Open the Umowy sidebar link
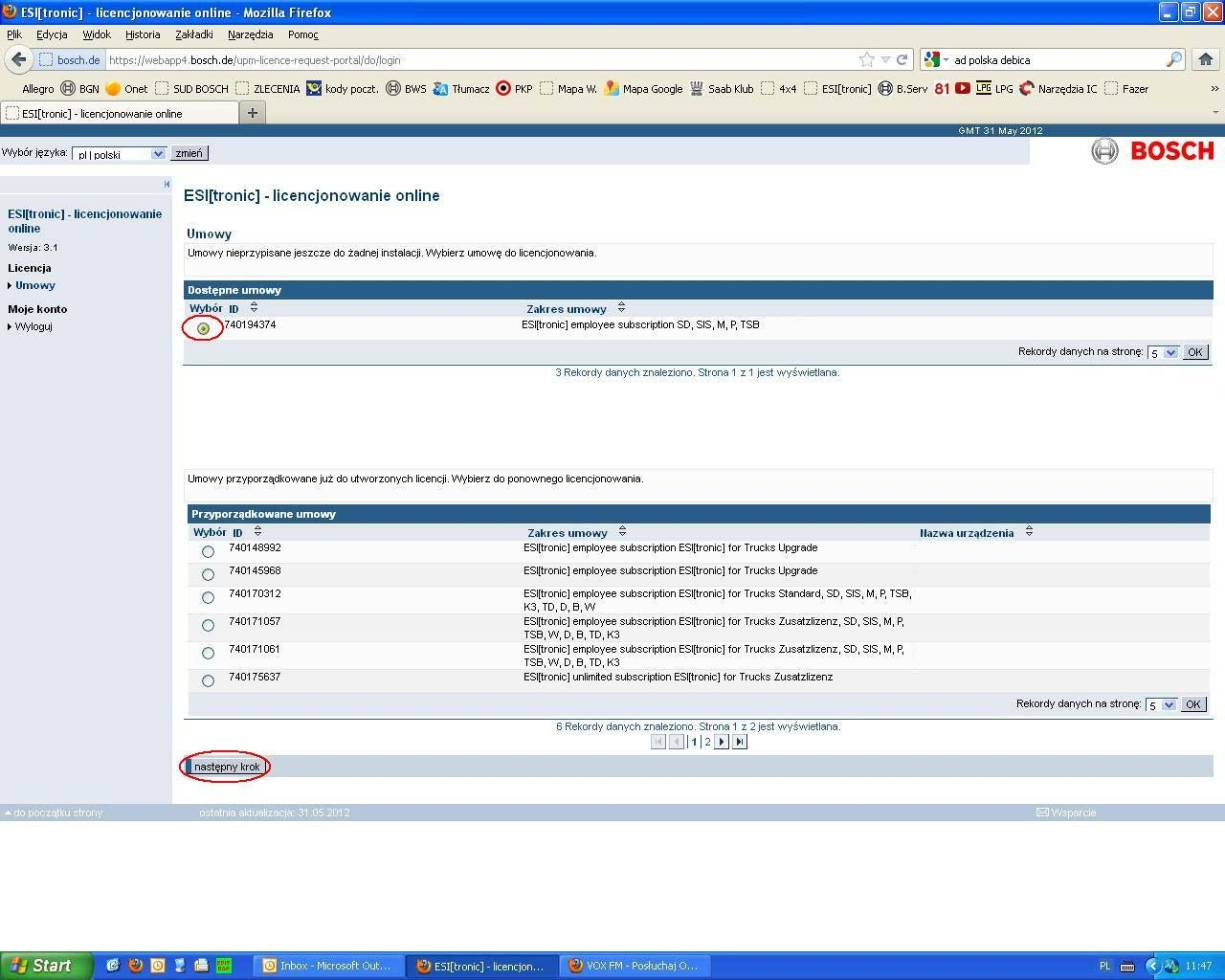The height and width of the screenshot is (980, 1225). pyautogui.click(x=35, y=285)
